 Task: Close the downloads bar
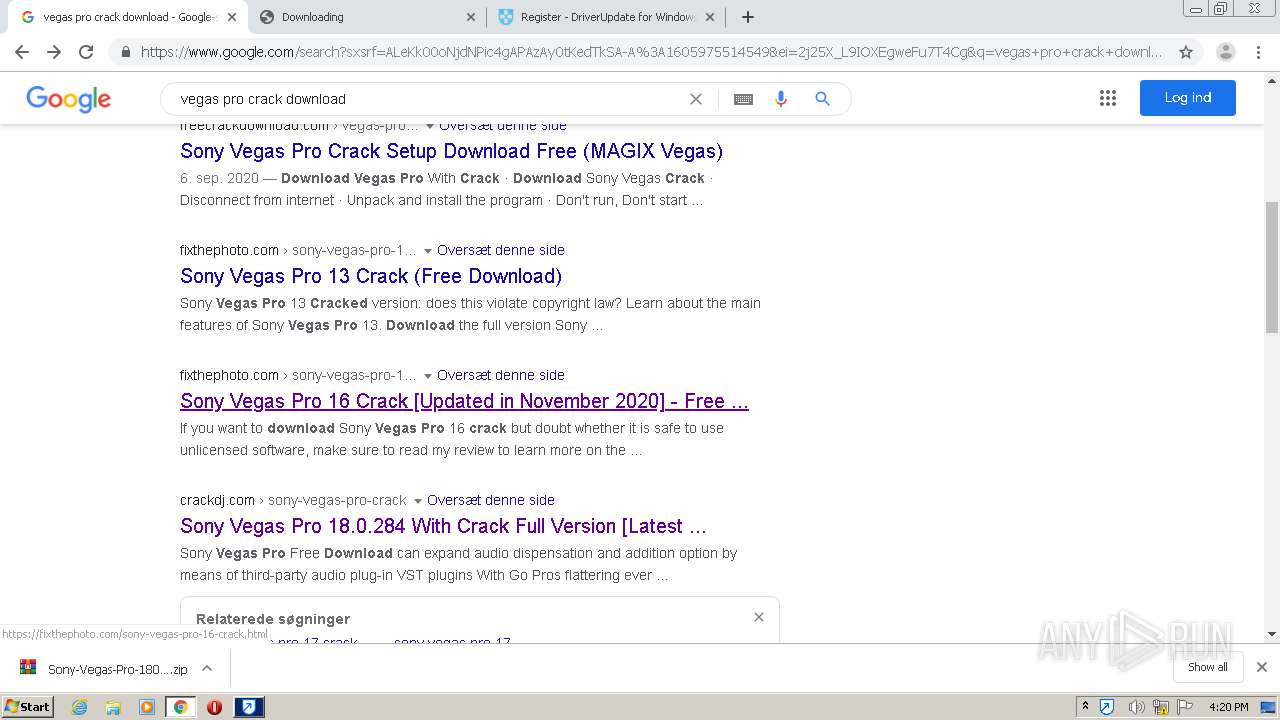(1262, 667)
